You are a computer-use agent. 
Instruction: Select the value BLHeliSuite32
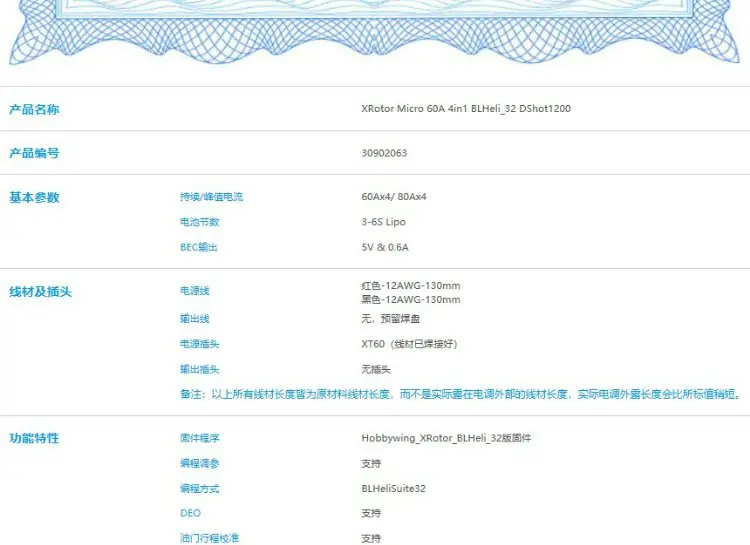pos(393,489)
